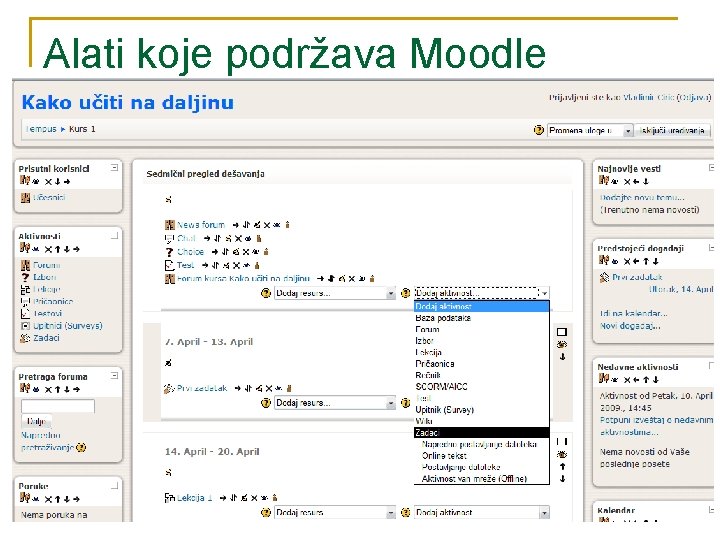The image size is (720, 540).
Task: Open the News forum link
Action: pos(201,225)
